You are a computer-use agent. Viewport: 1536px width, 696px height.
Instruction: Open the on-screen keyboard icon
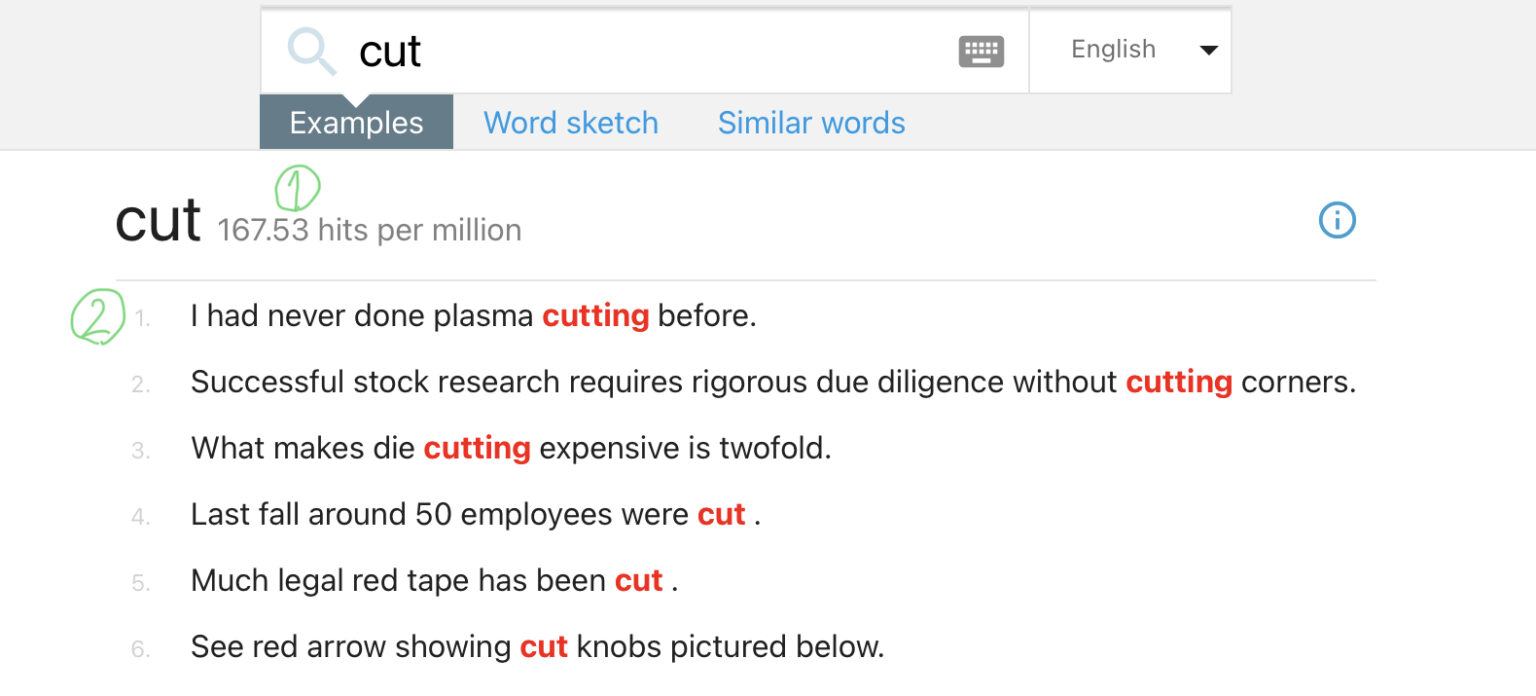coord(981,51)
